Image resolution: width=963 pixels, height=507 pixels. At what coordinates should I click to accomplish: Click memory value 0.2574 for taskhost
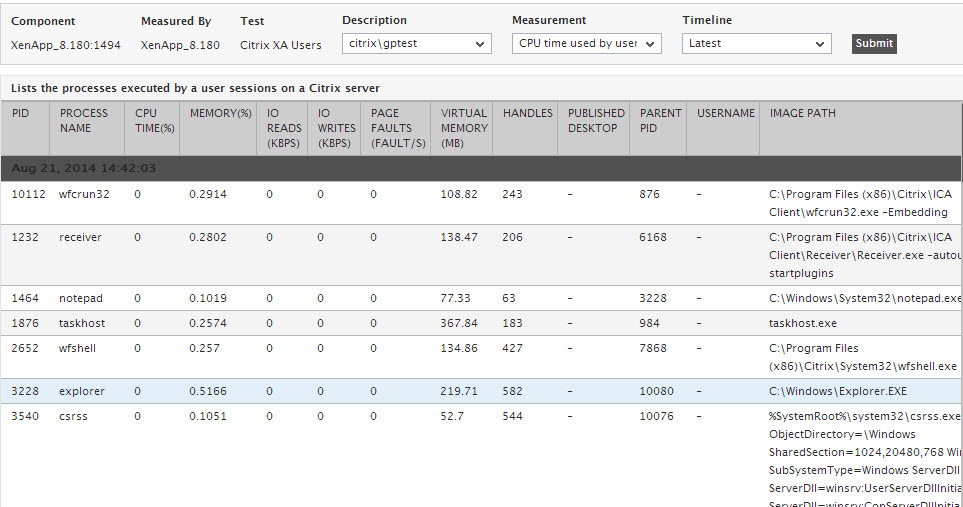(208, 323)
